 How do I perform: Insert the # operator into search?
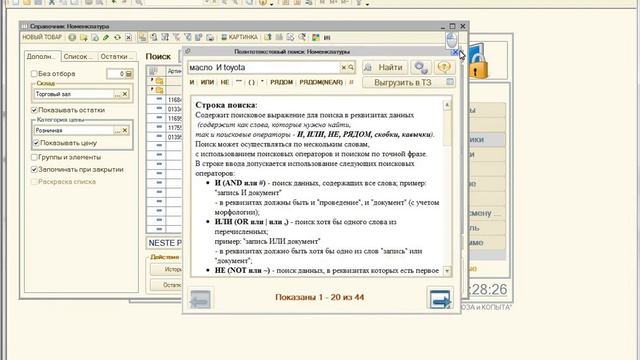coord(351,82)
